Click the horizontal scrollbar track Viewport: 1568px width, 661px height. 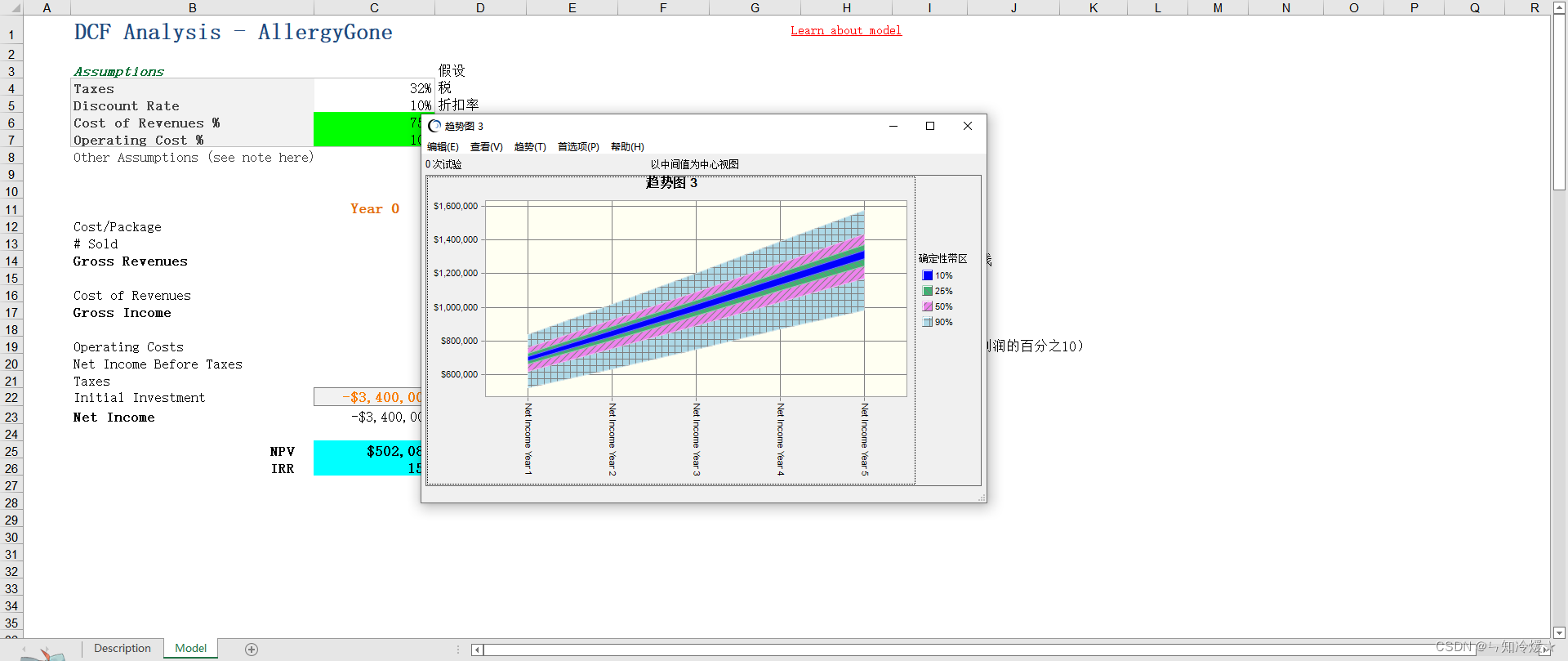click(1013, 650)
